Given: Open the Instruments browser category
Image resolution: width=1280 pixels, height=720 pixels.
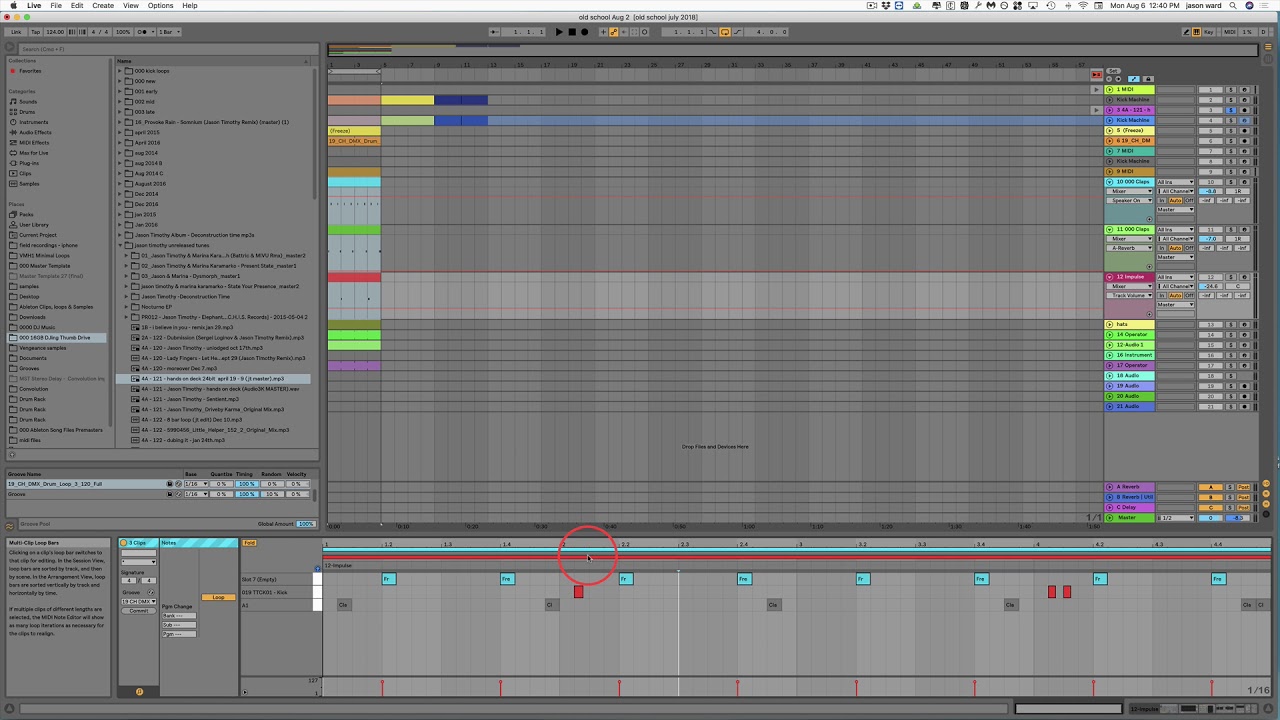Looking at the screenshot, I should click(33, 122).
